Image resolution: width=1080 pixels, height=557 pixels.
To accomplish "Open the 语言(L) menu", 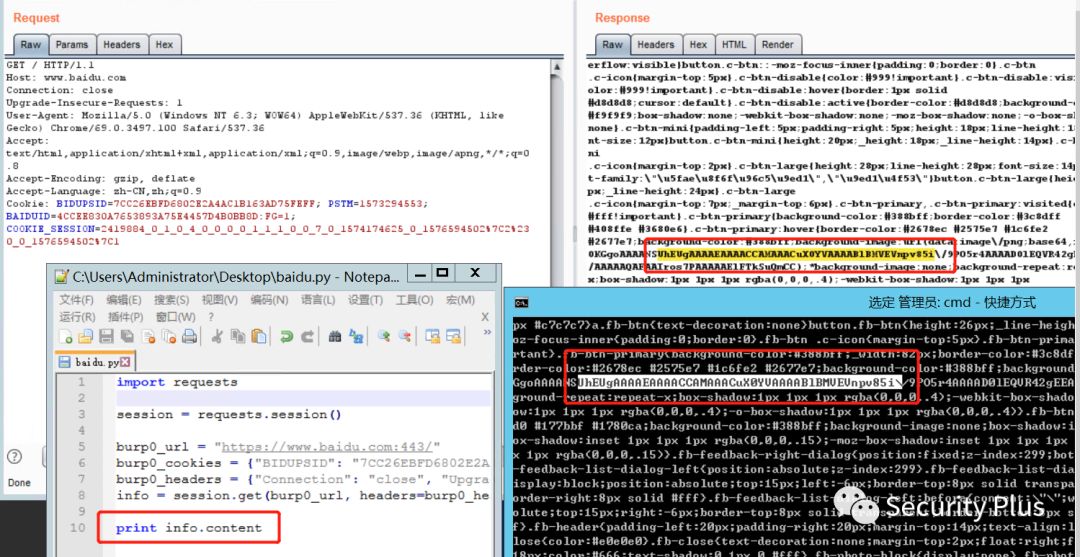I will click(x=318, y=300).
